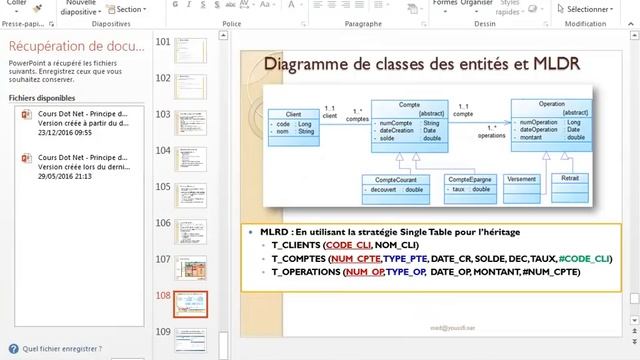Collapse the ribbon with the chevron

[631, 24]
